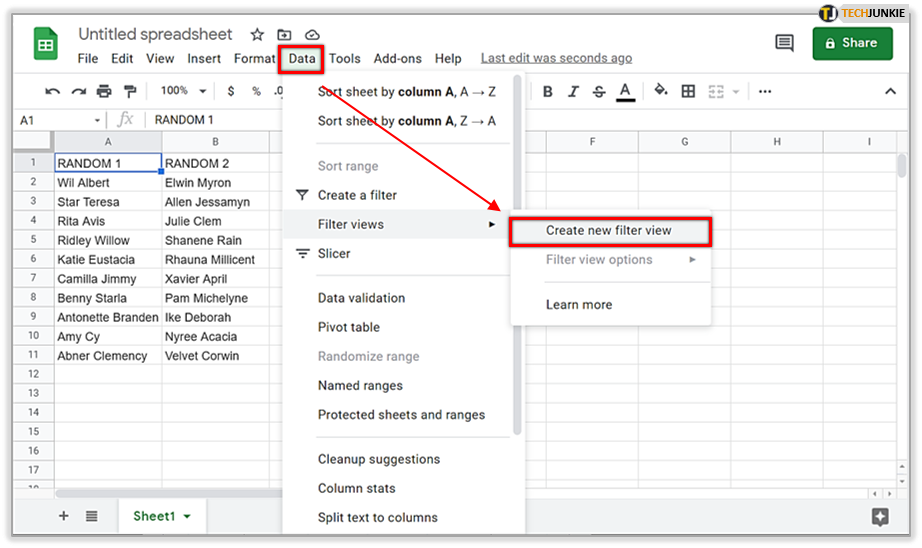Screen dimensions: 922x548
Task: Open the comment history icon
Action: pyautogui.click(x=784, y=43)
